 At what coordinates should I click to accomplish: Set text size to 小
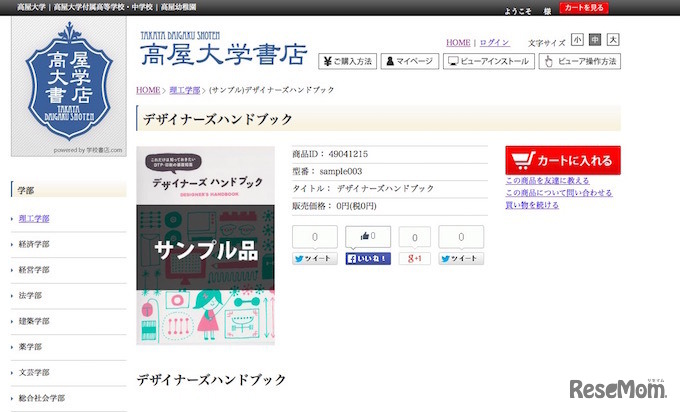click(x=577, y=40)
